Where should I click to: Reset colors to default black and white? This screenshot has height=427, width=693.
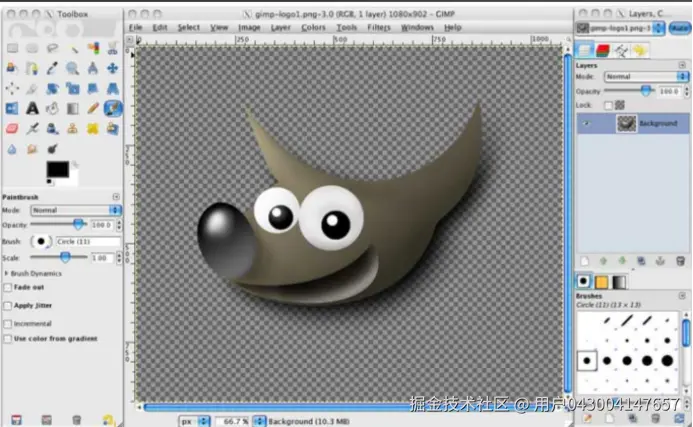coord(50,182)
